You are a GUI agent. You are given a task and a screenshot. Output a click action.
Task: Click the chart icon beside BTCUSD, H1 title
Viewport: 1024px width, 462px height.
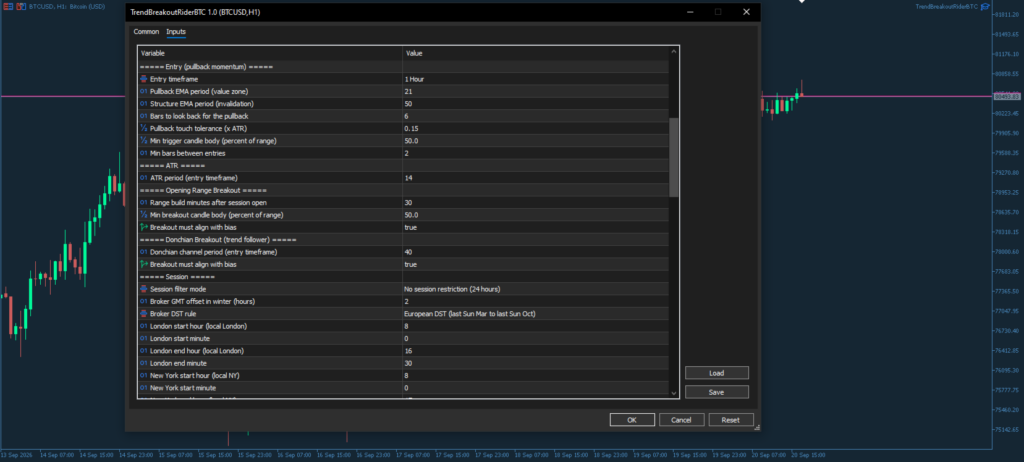tap(22, 7)
